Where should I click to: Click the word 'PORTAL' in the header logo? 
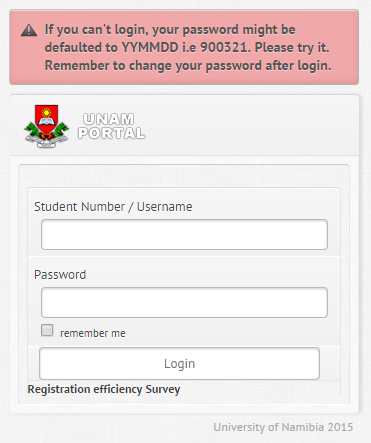pos(112,133)
